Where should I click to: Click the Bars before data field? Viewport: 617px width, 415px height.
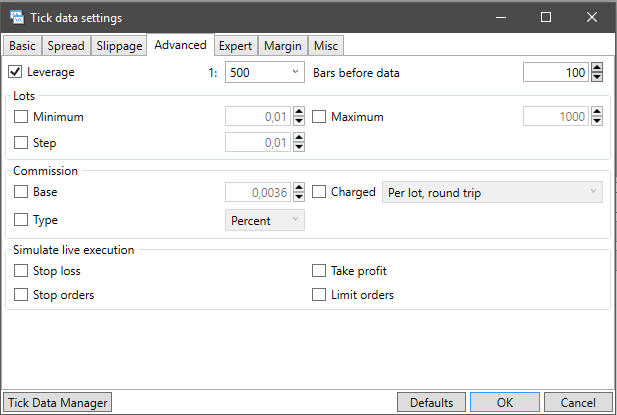click(556, 72)
